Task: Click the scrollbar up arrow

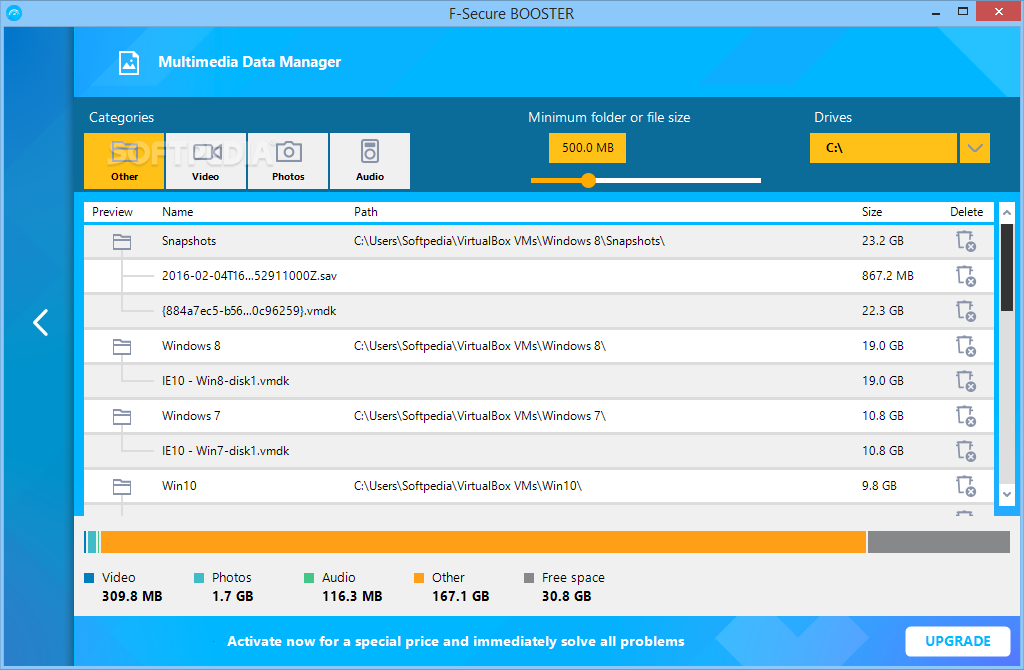Action: click(x=1007, y=213)
